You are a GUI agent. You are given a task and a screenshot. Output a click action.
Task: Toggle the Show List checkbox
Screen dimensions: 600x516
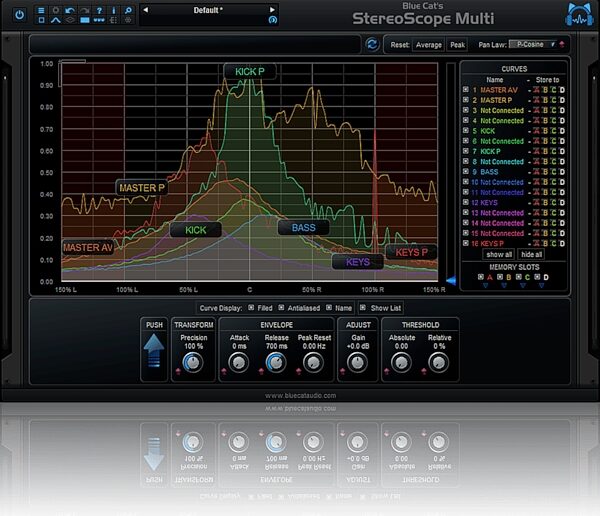[x=363, y=307]
